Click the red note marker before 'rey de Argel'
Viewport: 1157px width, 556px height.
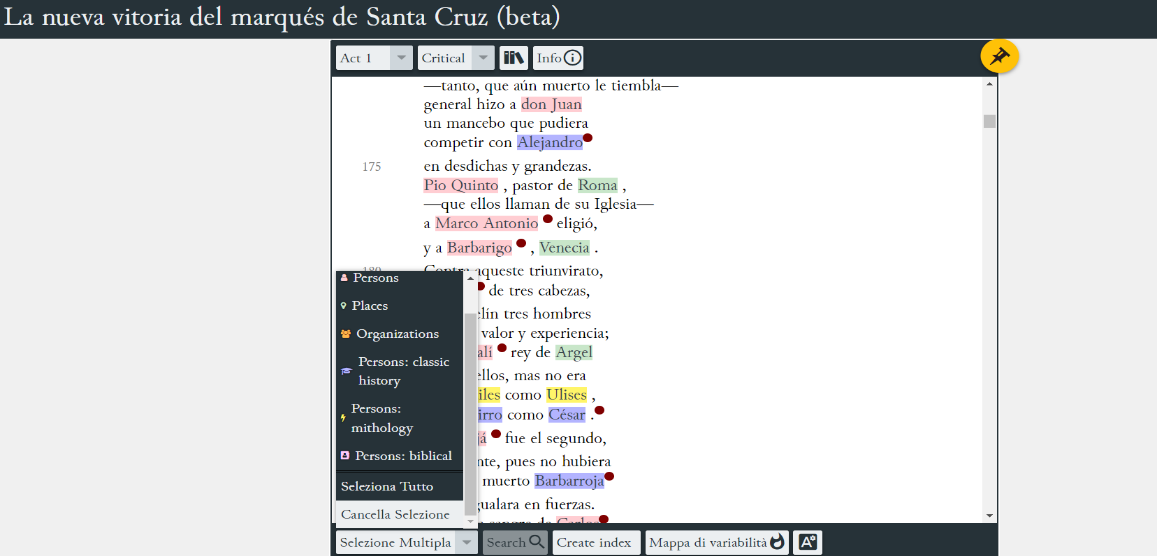click(x=502, y=348)
